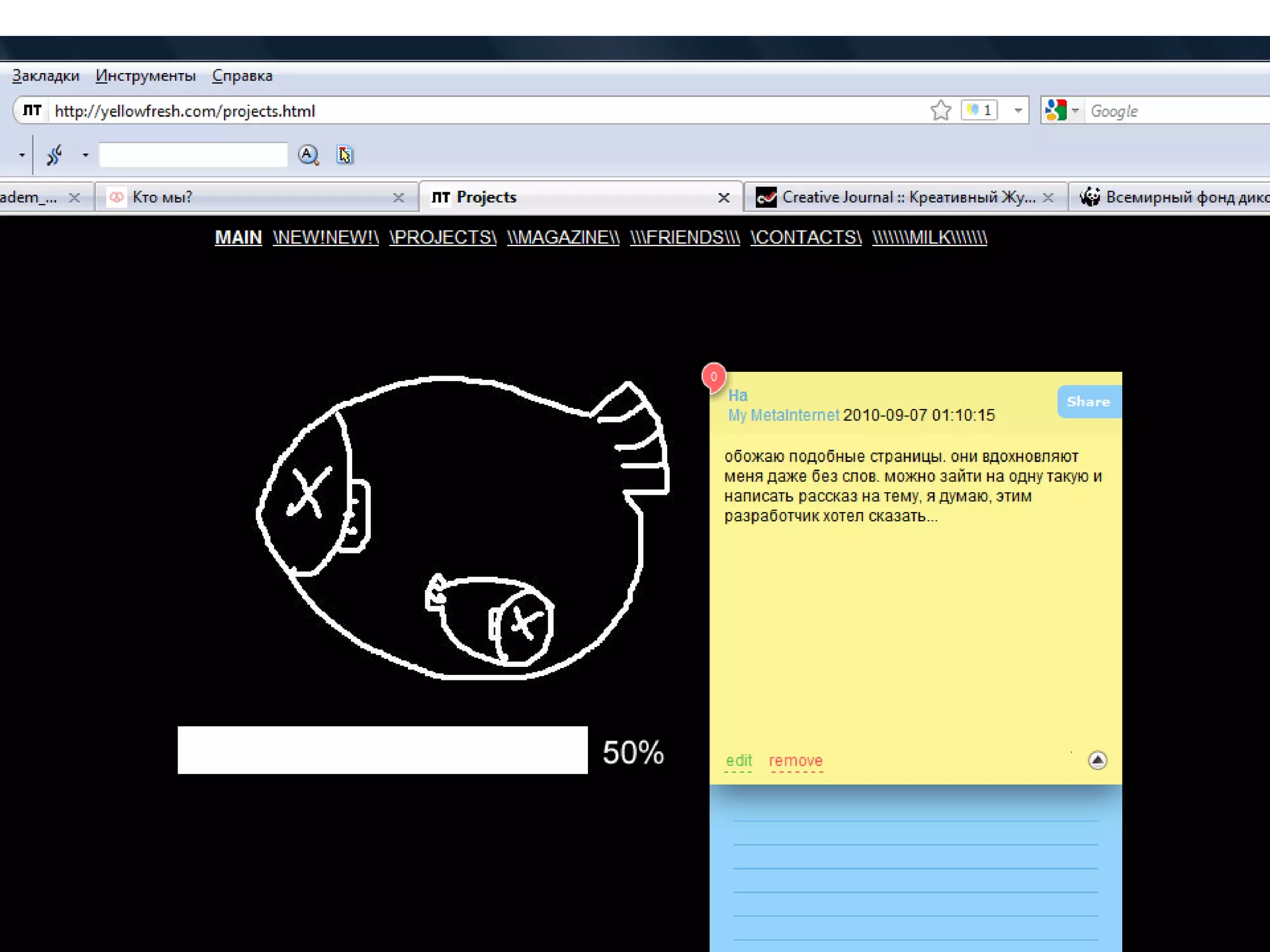Image resolution: width=1270 pixels, height=952 pixels.
Task: Open dropdown next to swirl toolbar icon
Action: tap(86, 154)
